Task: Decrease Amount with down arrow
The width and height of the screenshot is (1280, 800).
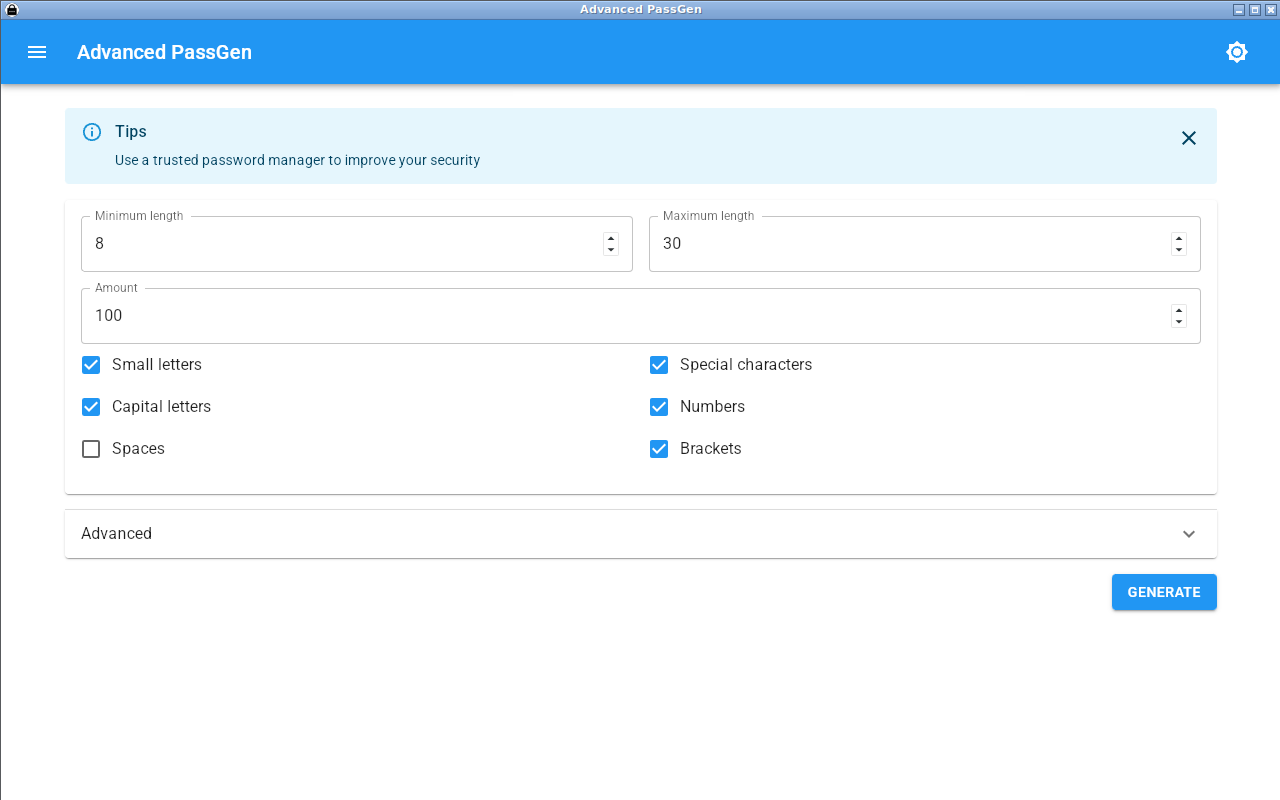Action: tap(1179, 322)
